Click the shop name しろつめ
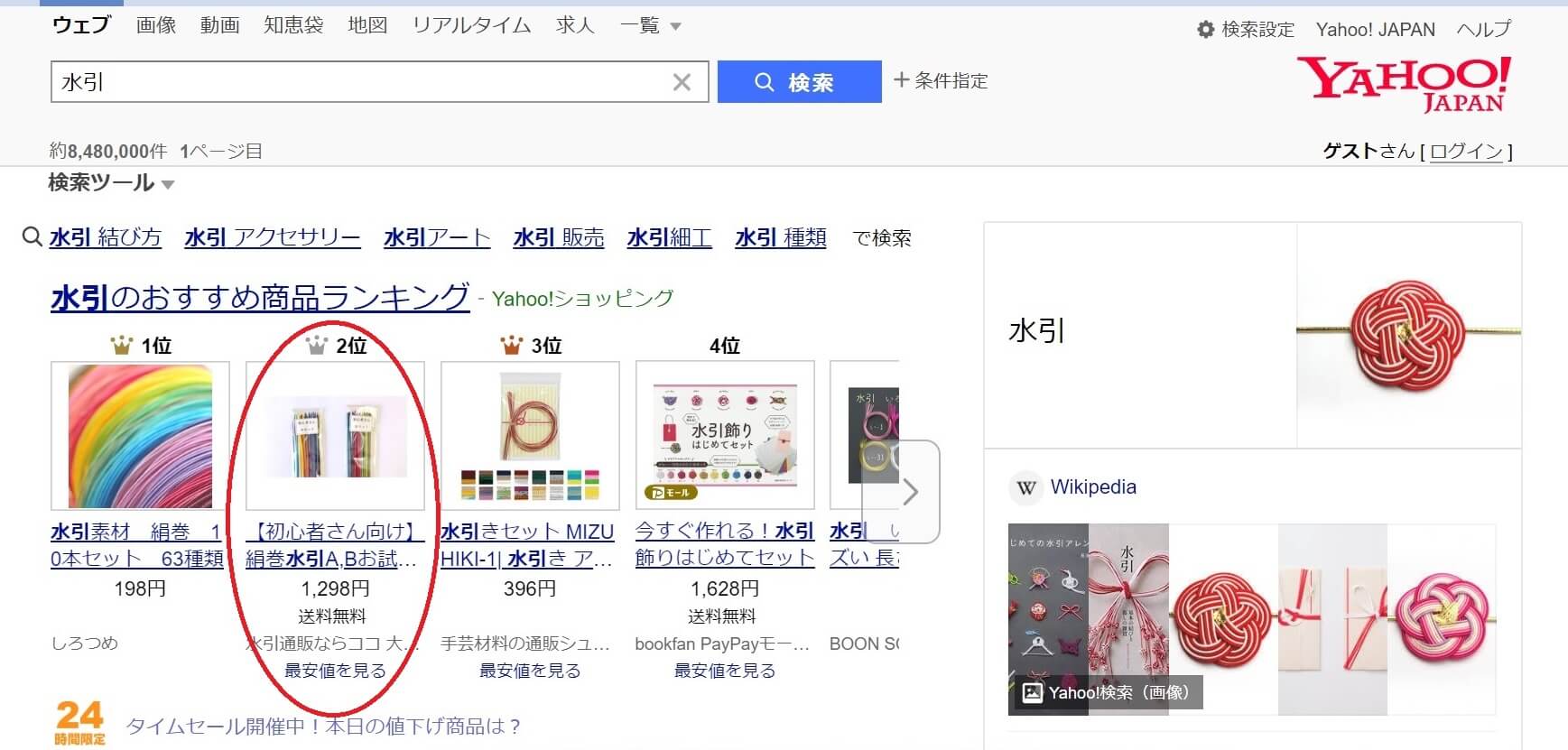Screen dimensions: 1568x750 [x=85, y=644]
